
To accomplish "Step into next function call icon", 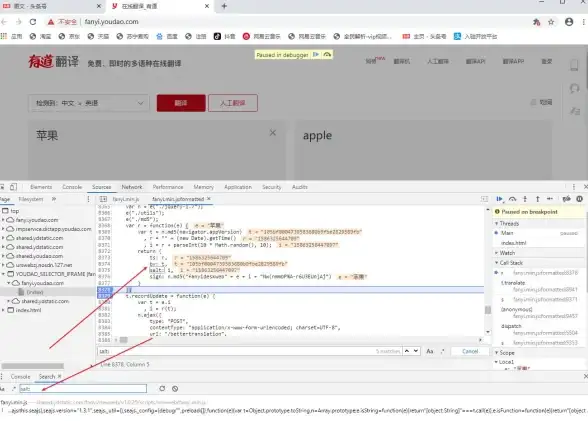I will (x=525, y=199).
